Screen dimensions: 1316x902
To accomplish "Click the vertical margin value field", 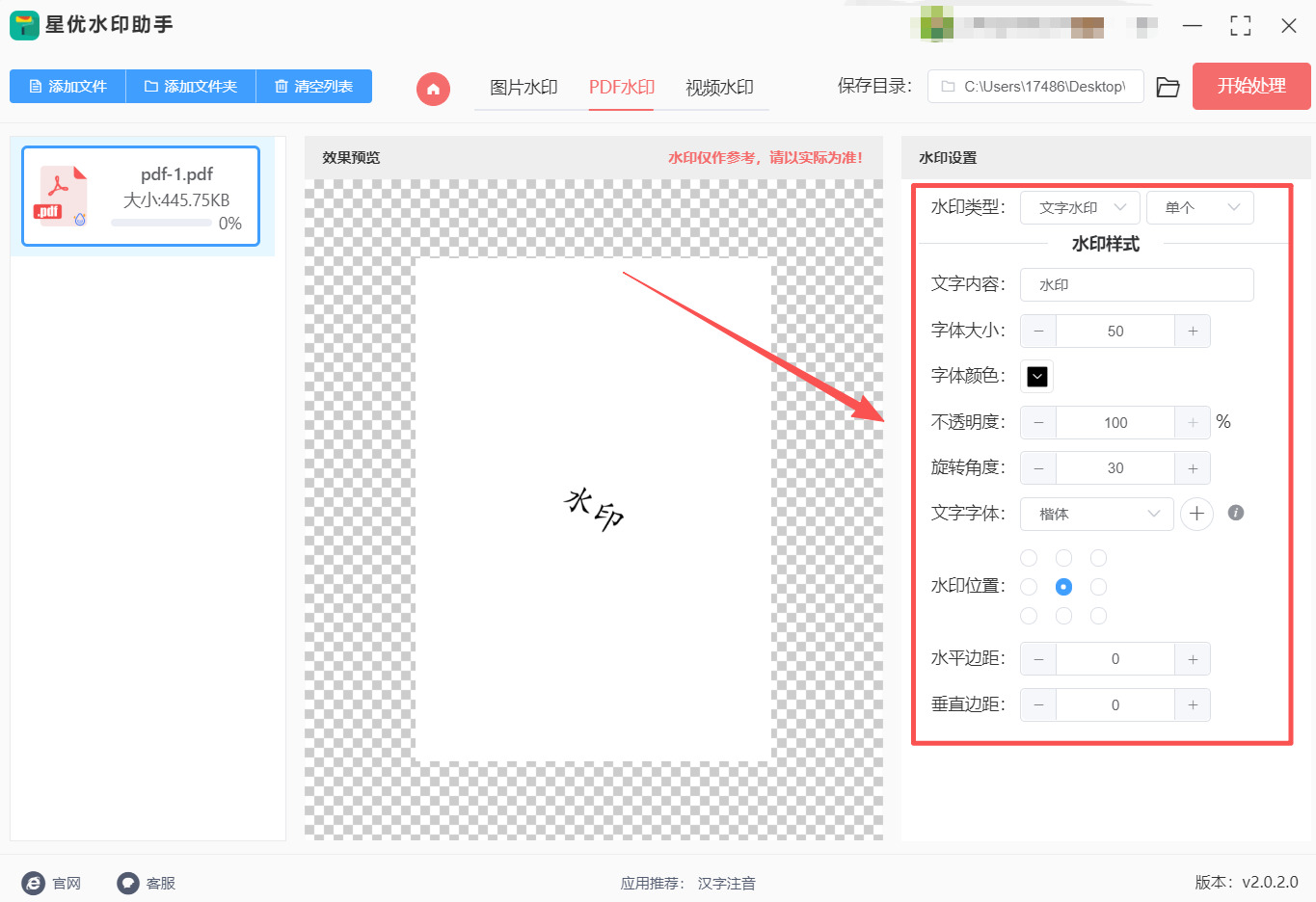I will tap(1115, 704).
